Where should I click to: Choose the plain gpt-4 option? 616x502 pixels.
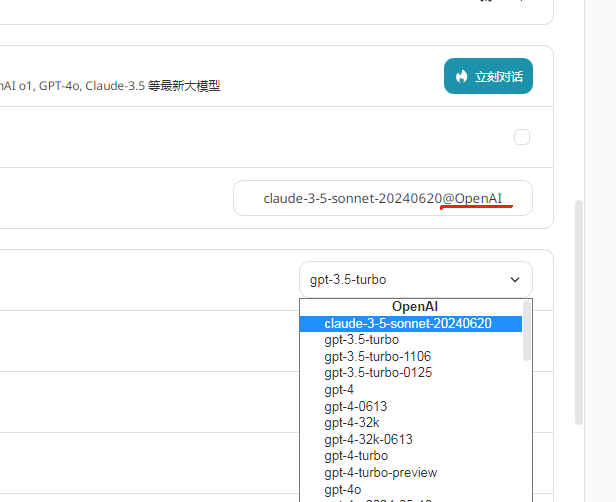coord(411,390)
